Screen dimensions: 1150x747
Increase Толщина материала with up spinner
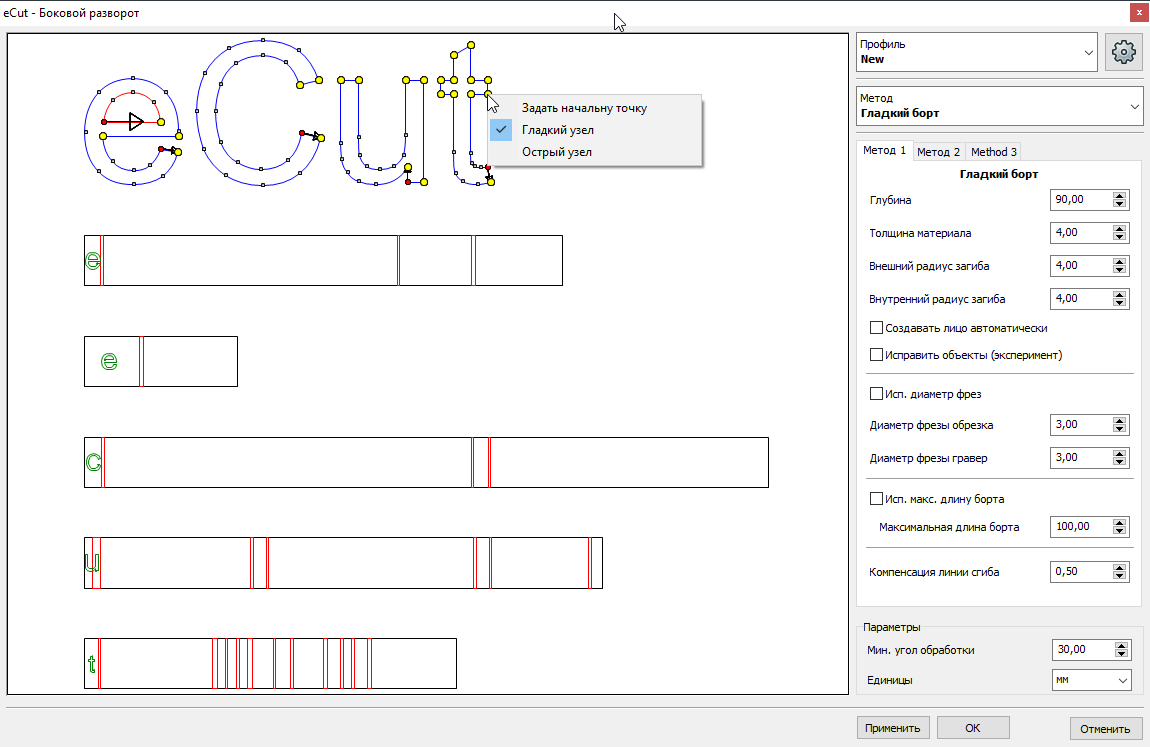click(x=1119, y=228)
